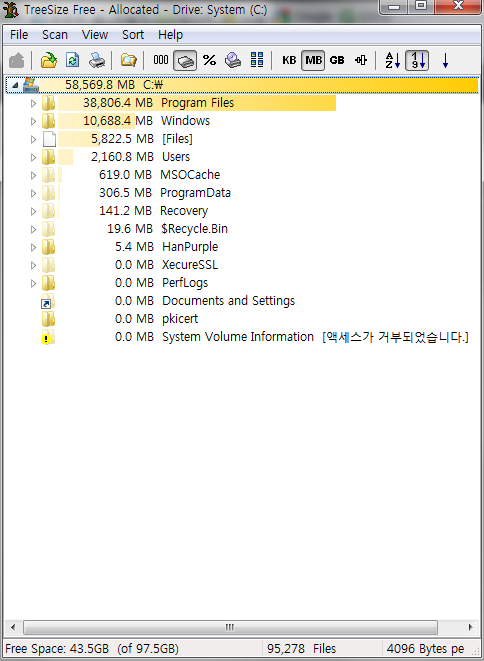484x661 pixels.
Task: Select the HanPurple row
Action: 242,247
